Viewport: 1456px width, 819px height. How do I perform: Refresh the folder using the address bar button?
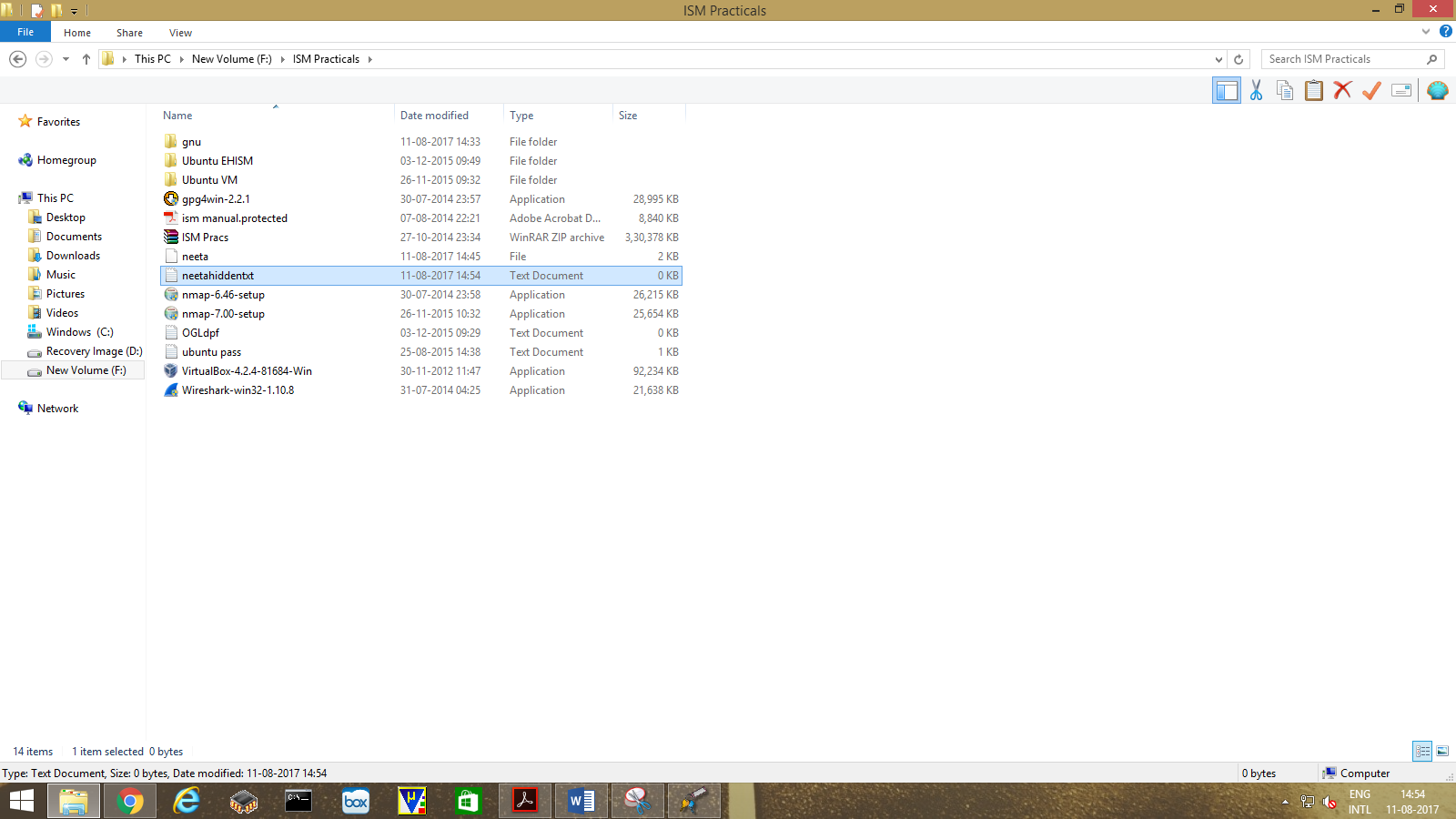1239,59
